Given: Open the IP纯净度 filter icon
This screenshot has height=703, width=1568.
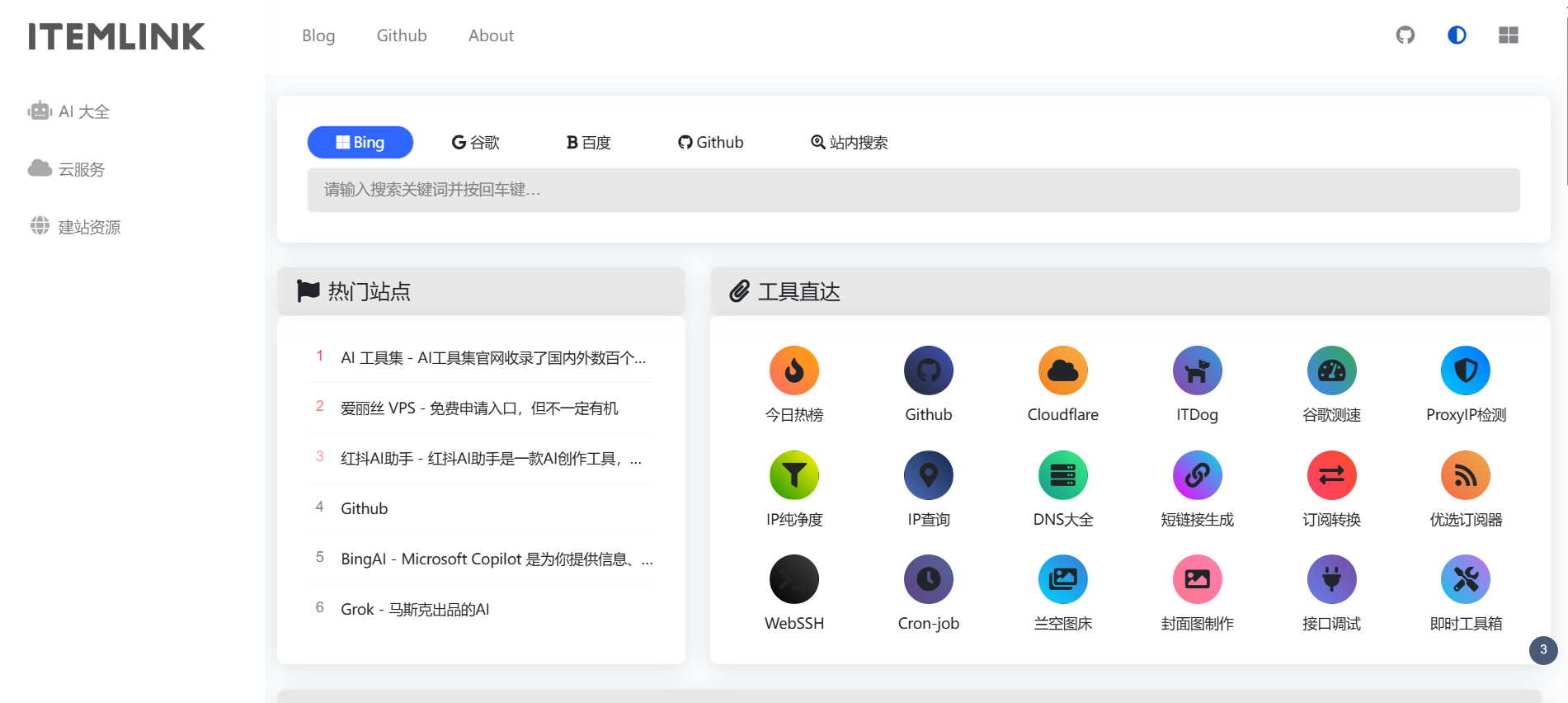Looking at the screenshot, I should [x=793, y=475].
